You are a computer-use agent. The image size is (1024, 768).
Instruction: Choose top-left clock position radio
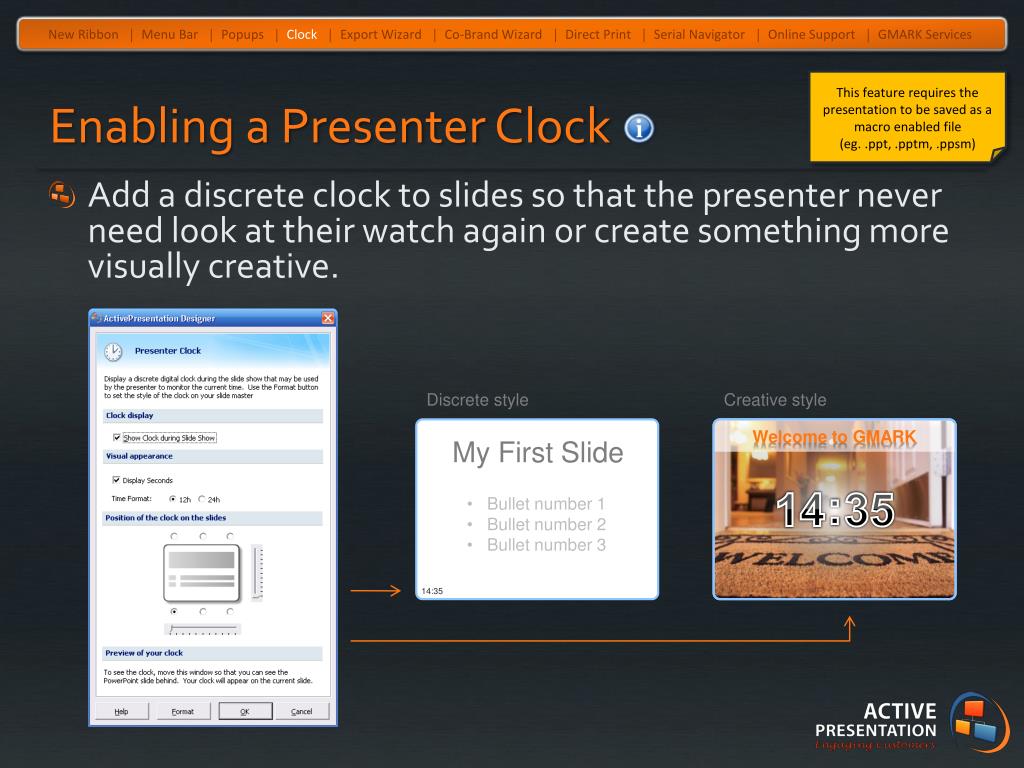174,536
